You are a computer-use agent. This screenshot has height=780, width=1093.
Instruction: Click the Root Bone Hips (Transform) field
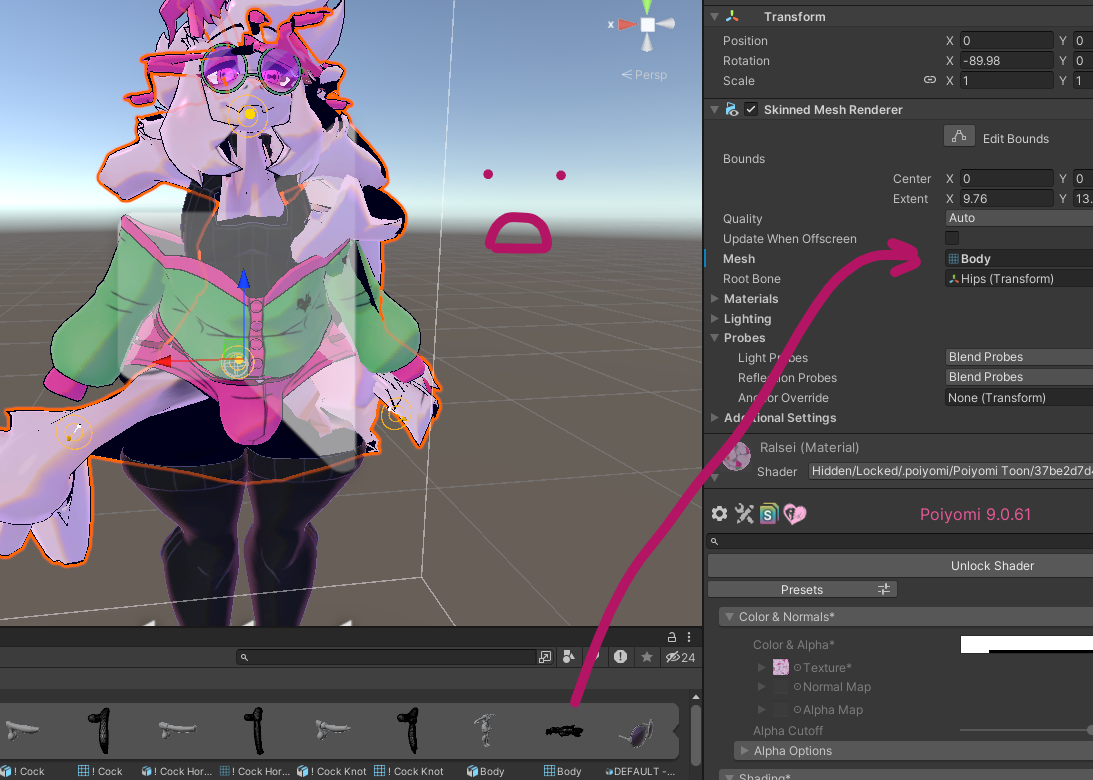[1019, 279]
